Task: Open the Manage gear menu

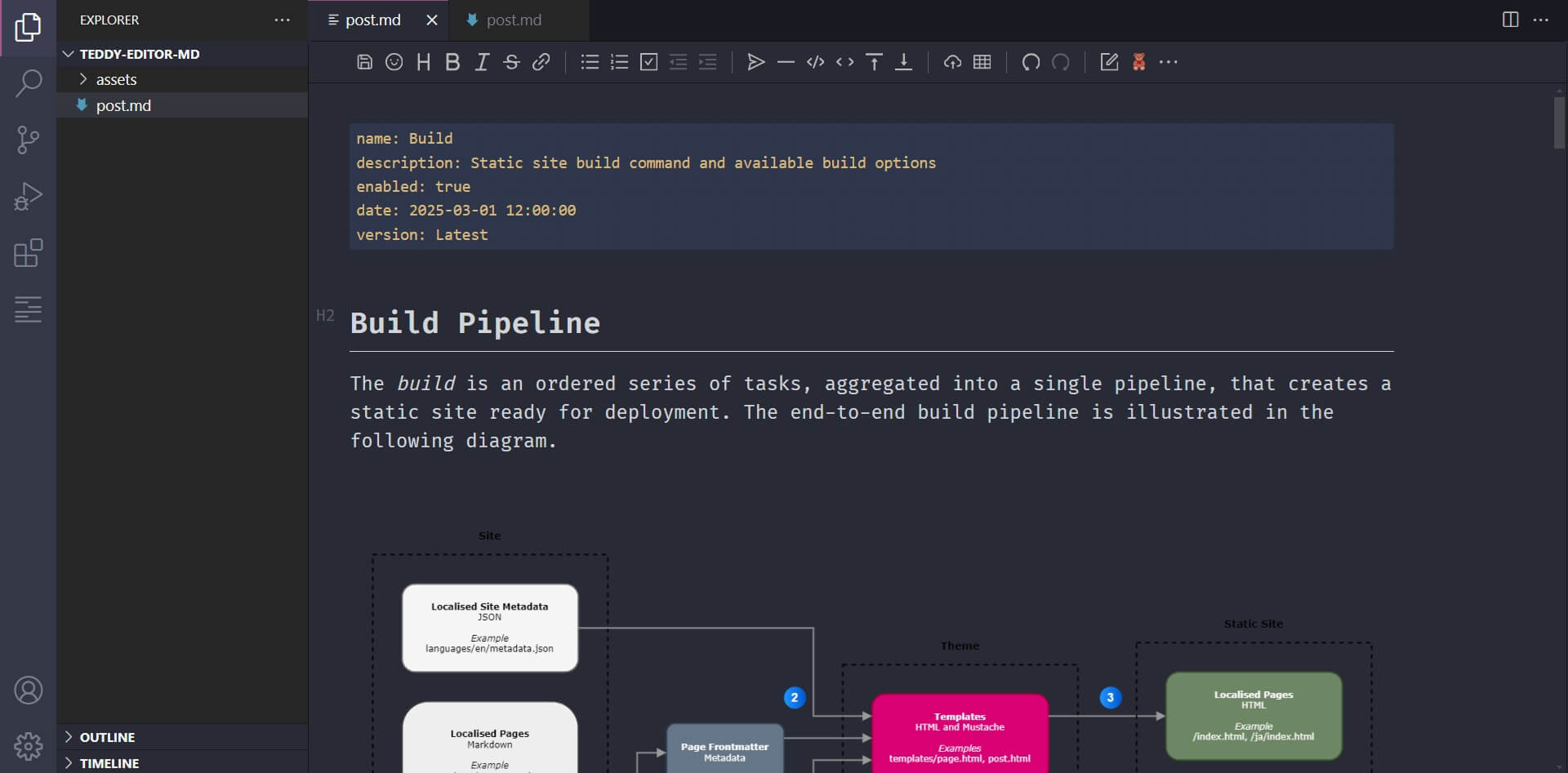Action: pos(28,745)
